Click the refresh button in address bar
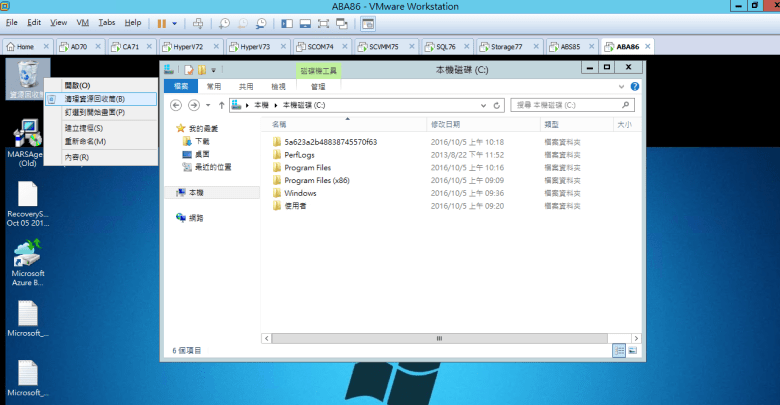780x405 pixels. pos(499,104)
